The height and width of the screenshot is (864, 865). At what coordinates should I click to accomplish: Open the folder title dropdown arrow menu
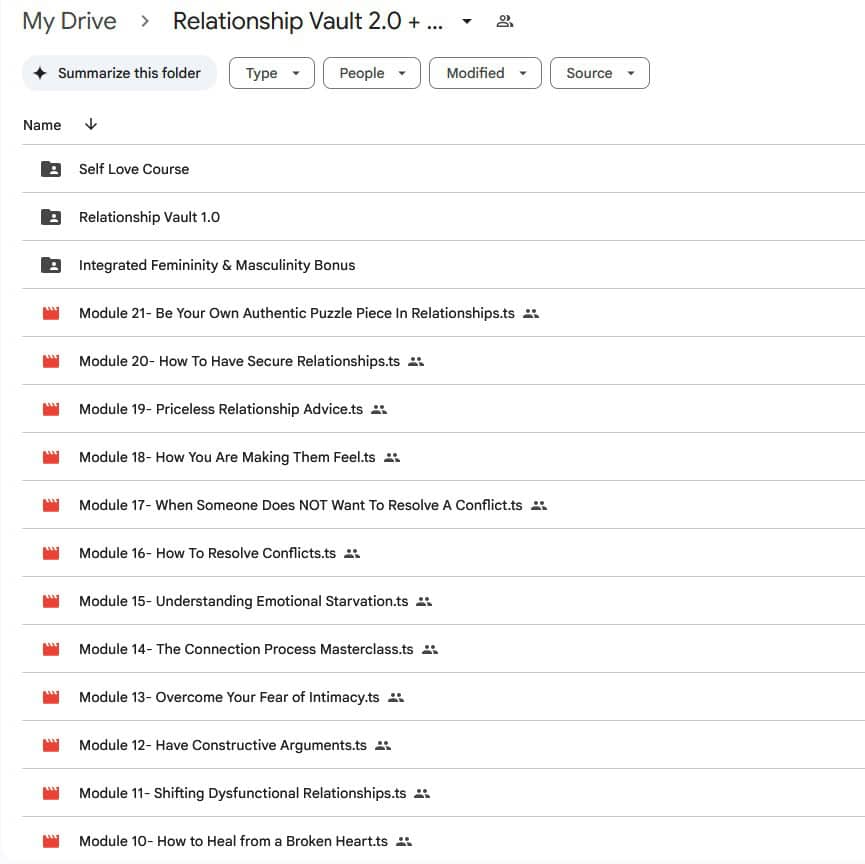click(x=466, y=21)
